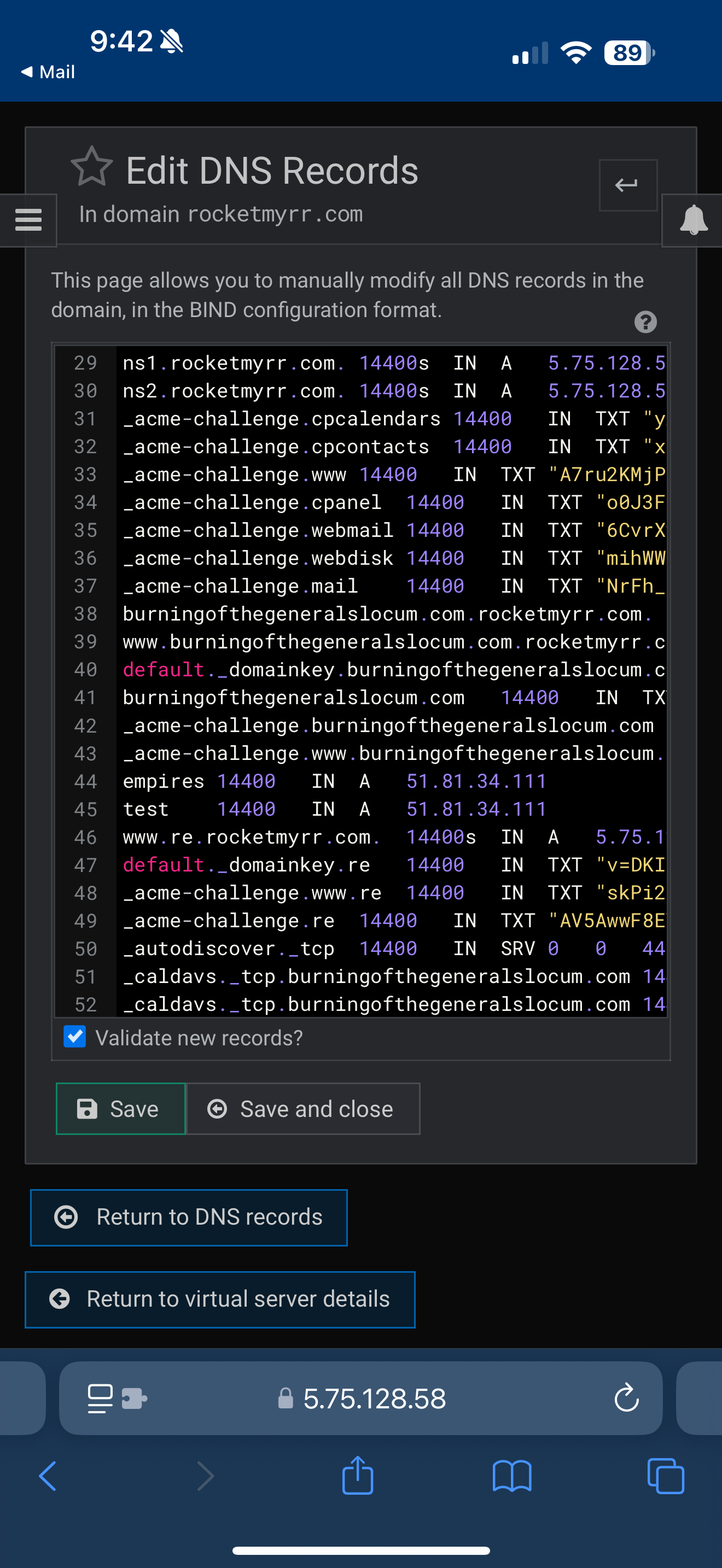Click the _acme-challenge.webmail TXT record

tap(393, 530)
